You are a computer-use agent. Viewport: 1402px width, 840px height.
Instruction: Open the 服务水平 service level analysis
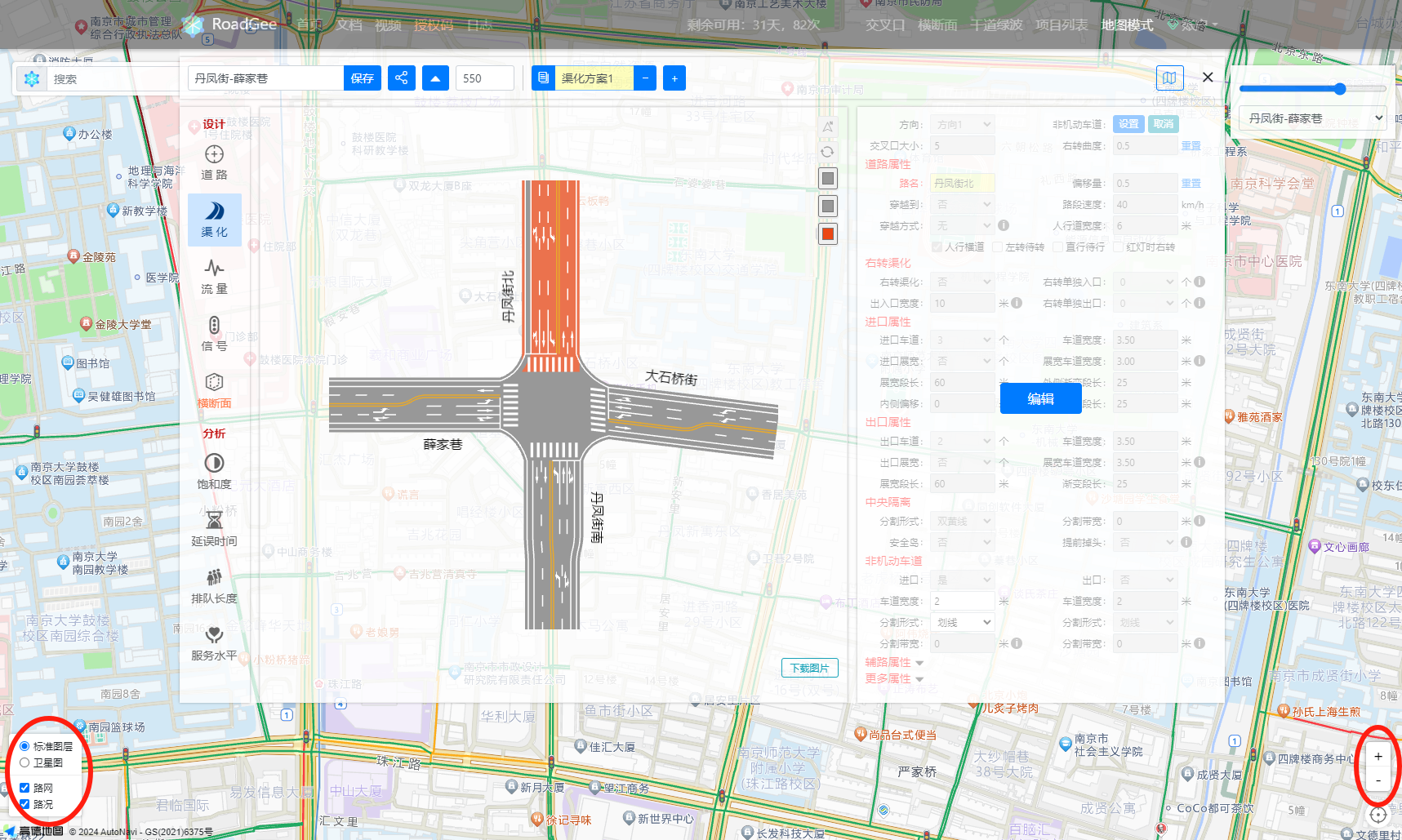click(214, 643)
